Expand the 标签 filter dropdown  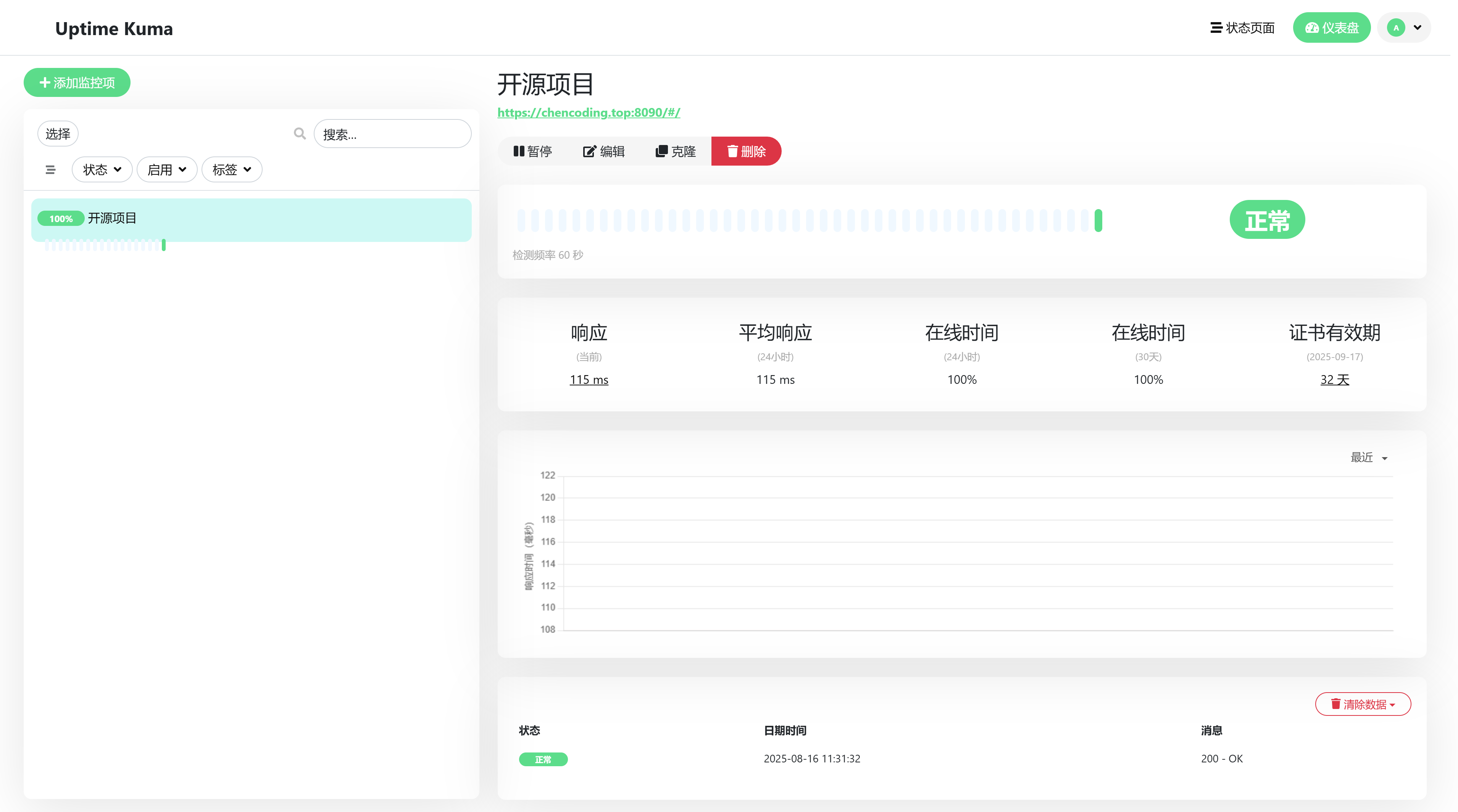coord(232,170)
